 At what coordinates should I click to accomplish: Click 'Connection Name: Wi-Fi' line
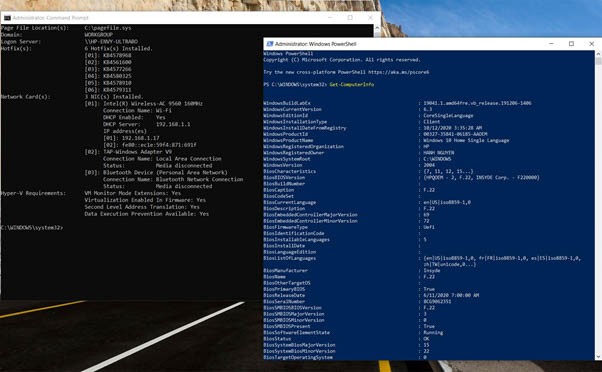click(x=137, y=111)
